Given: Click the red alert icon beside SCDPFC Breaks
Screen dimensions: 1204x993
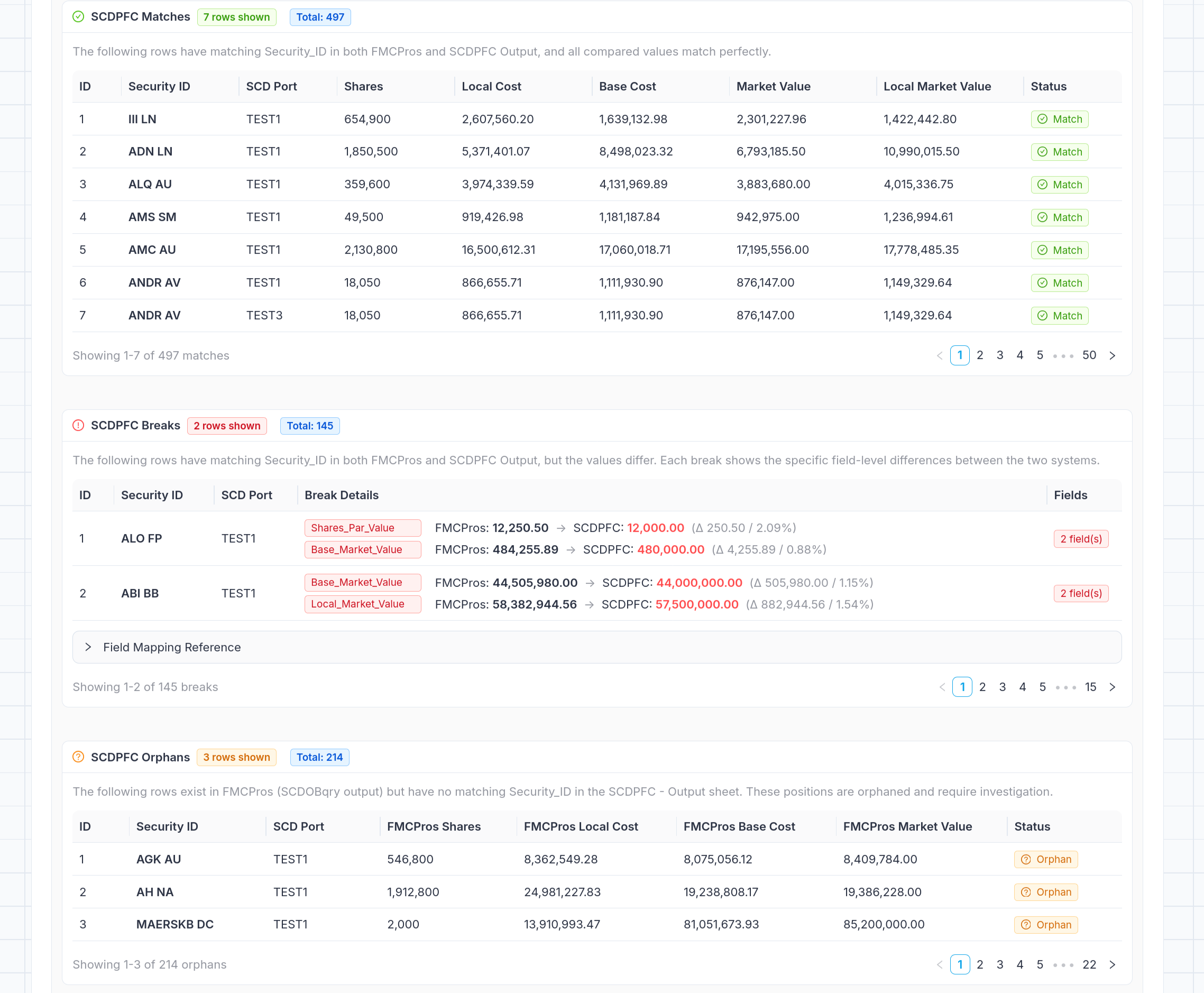Looking at the screenshot, I should coord(78,426).
